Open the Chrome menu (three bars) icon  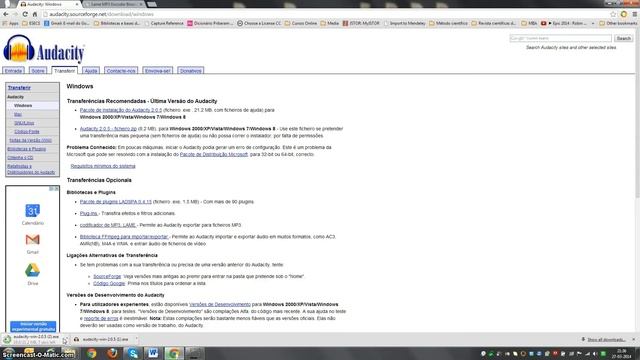(x=635, y=14)
